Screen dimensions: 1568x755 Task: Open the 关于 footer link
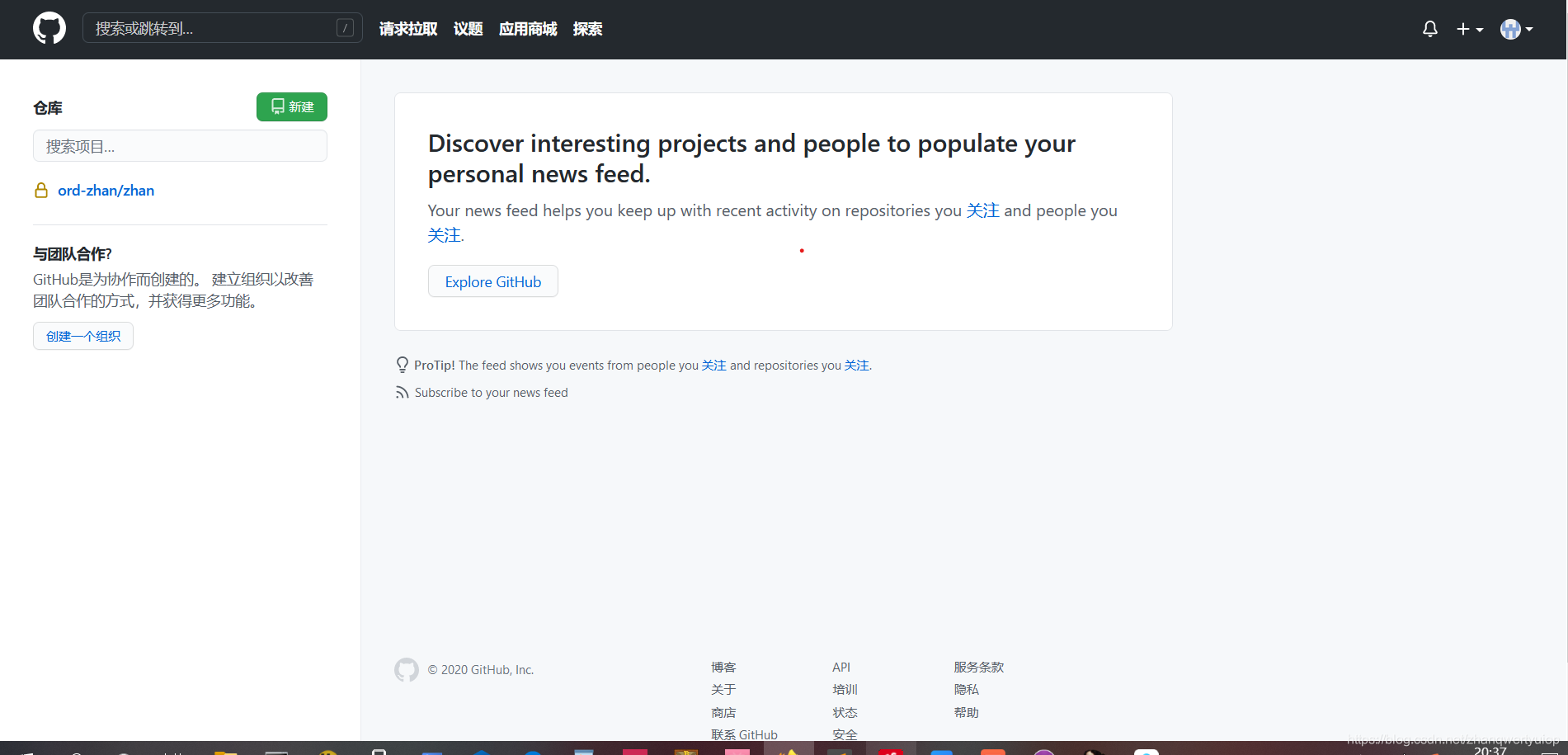click(x=723, y=689)
